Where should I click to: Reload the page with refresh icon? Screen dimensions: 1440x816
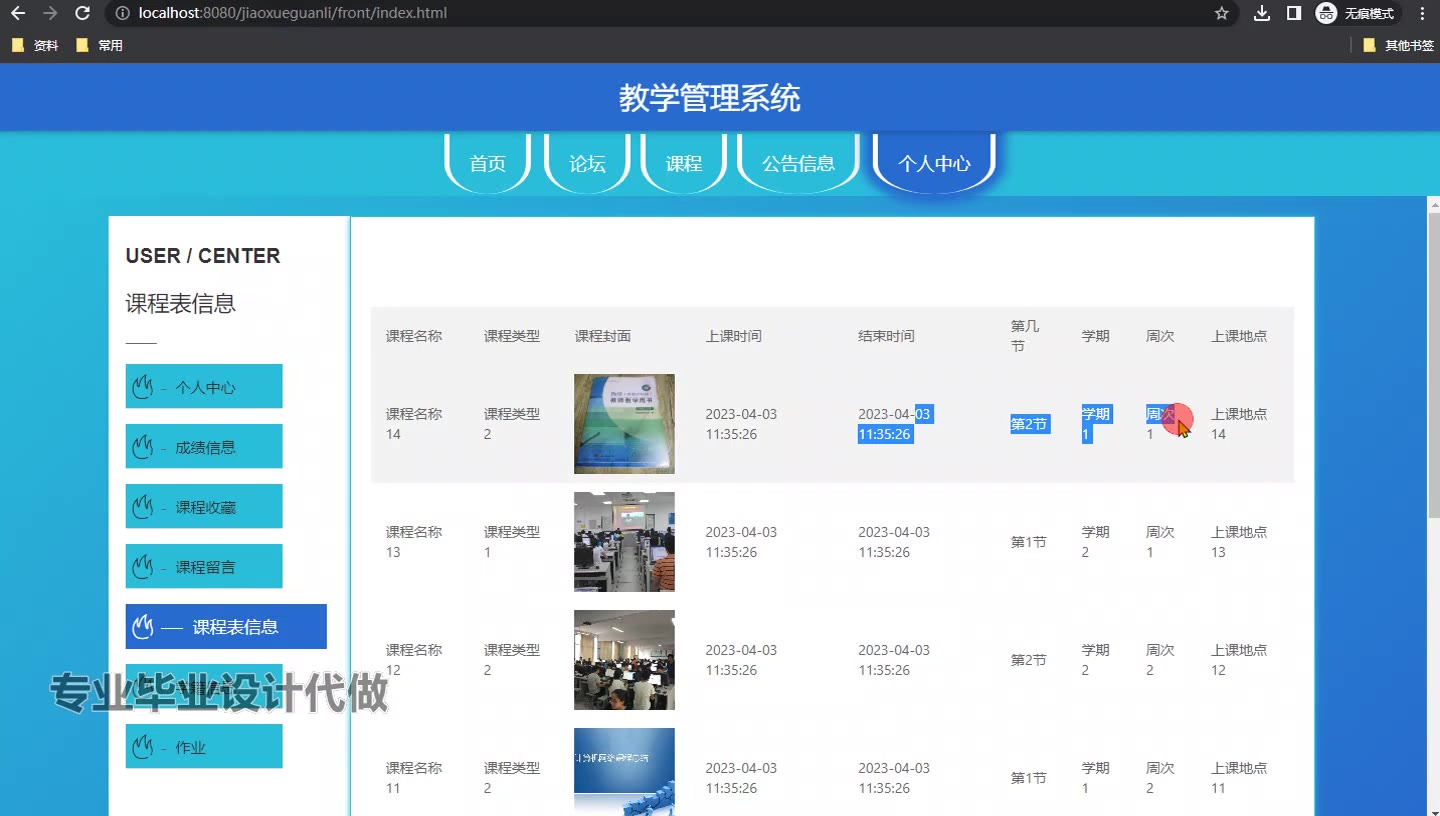[83, 14]
